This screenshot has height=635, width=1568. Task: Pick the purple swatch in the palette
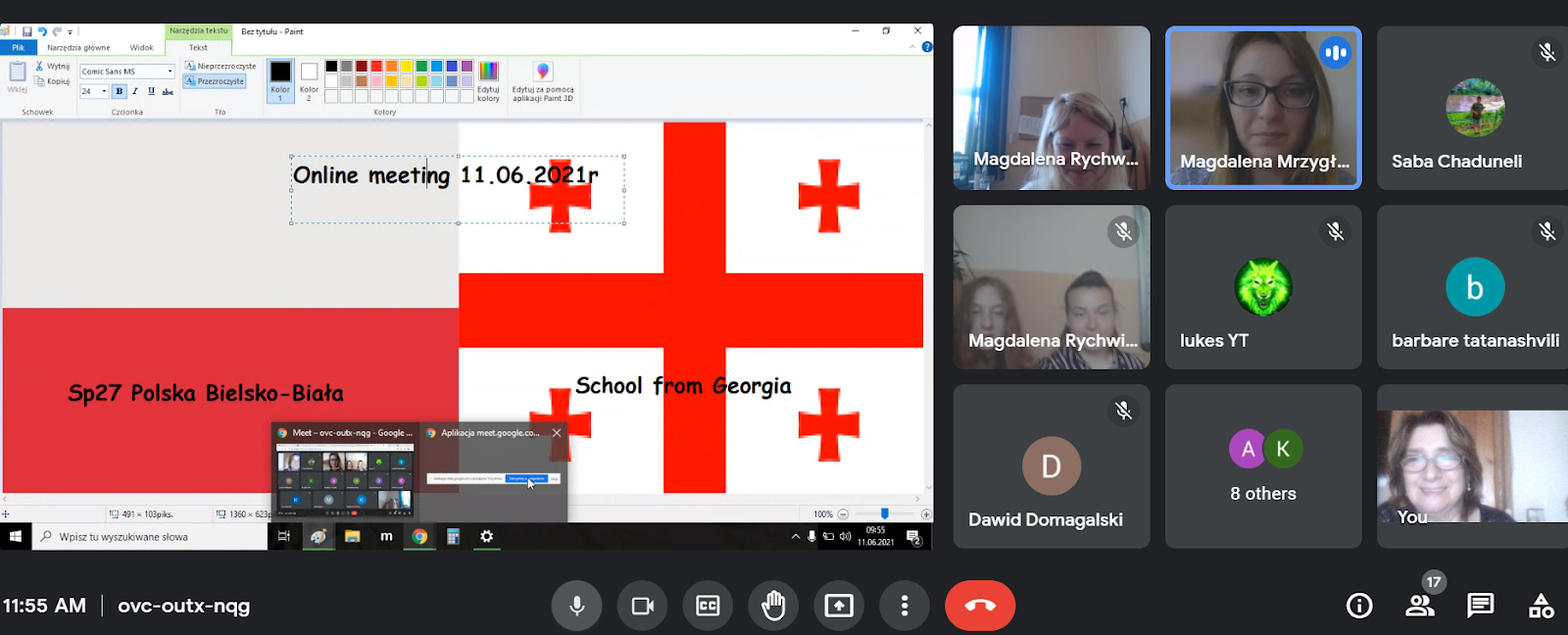point(467,67)
